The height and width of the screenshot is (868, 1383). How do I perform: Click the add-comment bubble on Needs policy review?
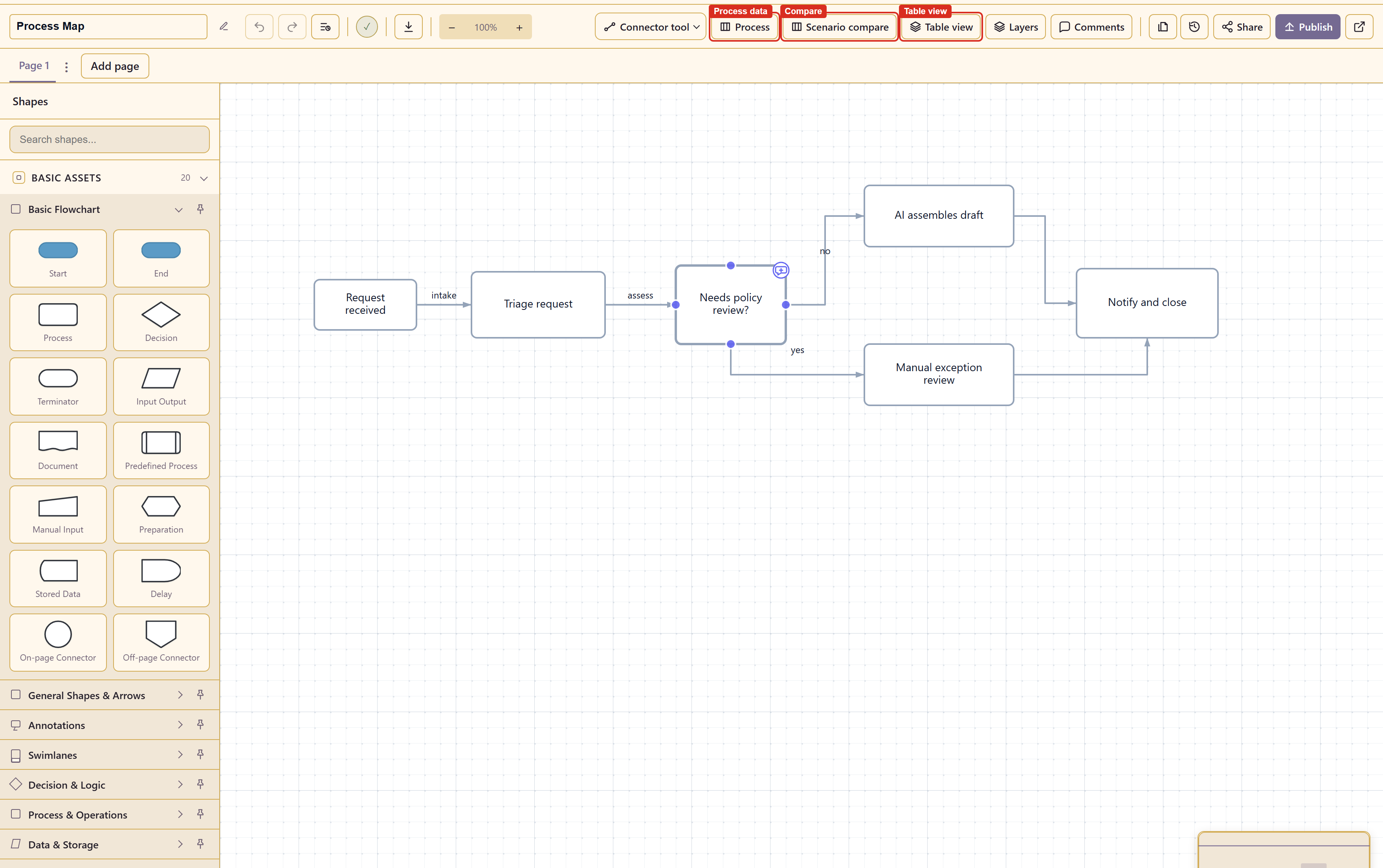pyautogui.click(x=781, y=270)
